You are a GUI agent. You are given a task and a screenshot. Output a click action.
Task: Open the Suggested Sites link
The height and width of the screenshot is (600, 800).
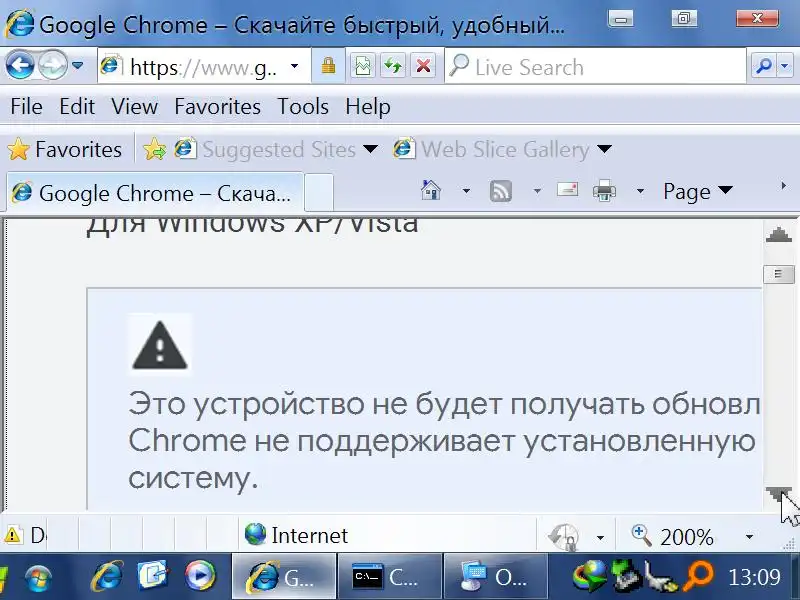coord(276,149)
